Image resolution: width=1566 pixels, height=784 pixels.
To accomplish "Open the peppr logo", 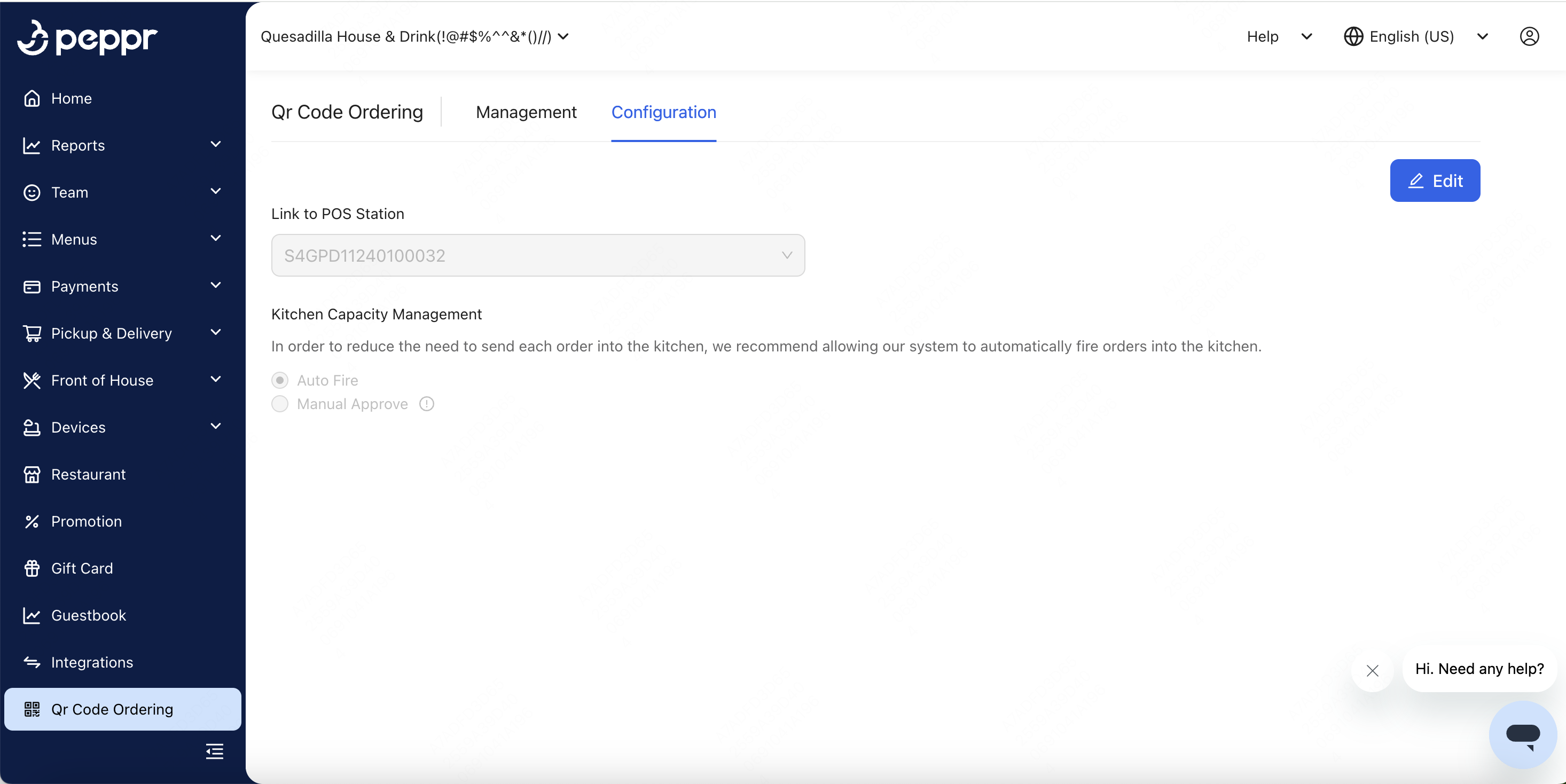I will pyautogui.click(x=87, y=38).
